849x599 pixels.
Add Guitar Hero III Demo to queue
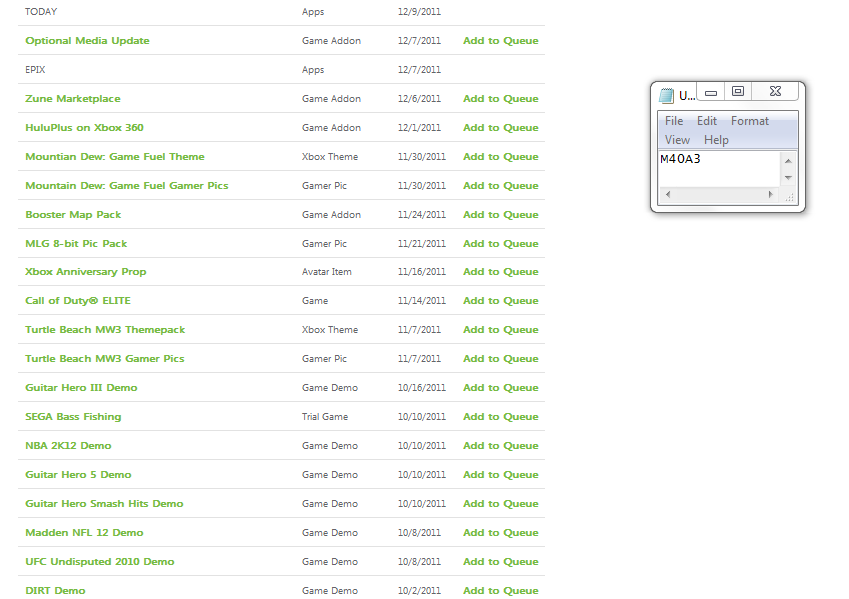(x=501, y=388)
